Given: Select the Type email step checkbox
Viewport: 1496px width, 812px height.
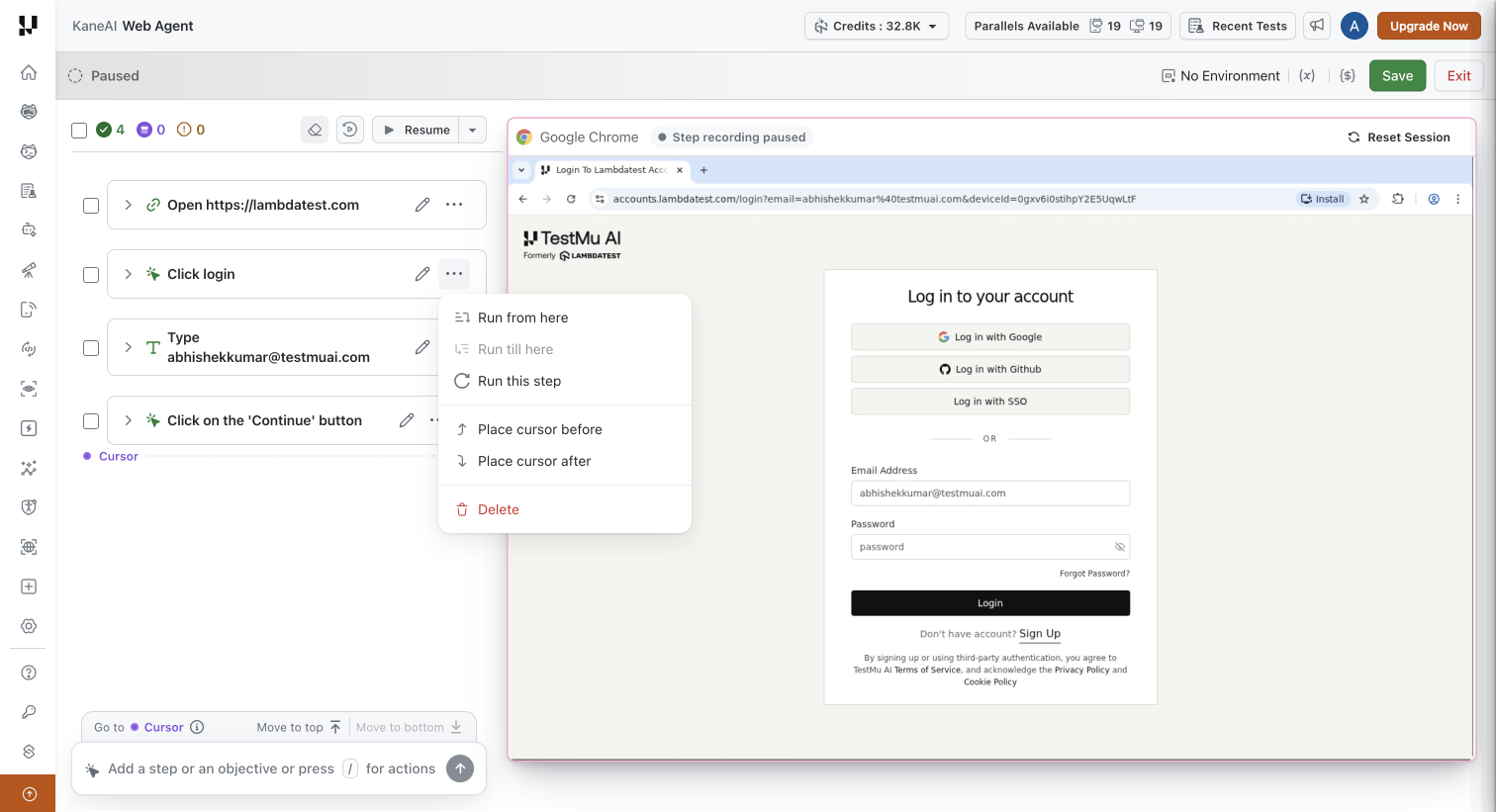Looking at the screenshot, I should [x=91, y=348].
